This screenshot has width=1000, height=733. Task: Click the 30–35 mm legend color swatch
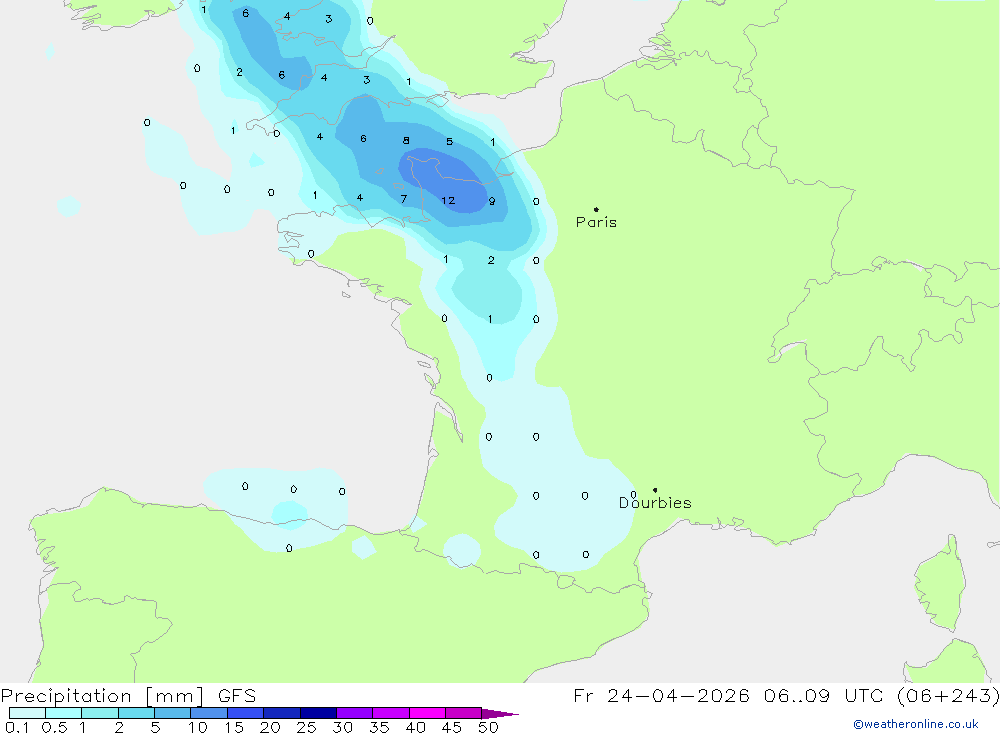[355, 713]
